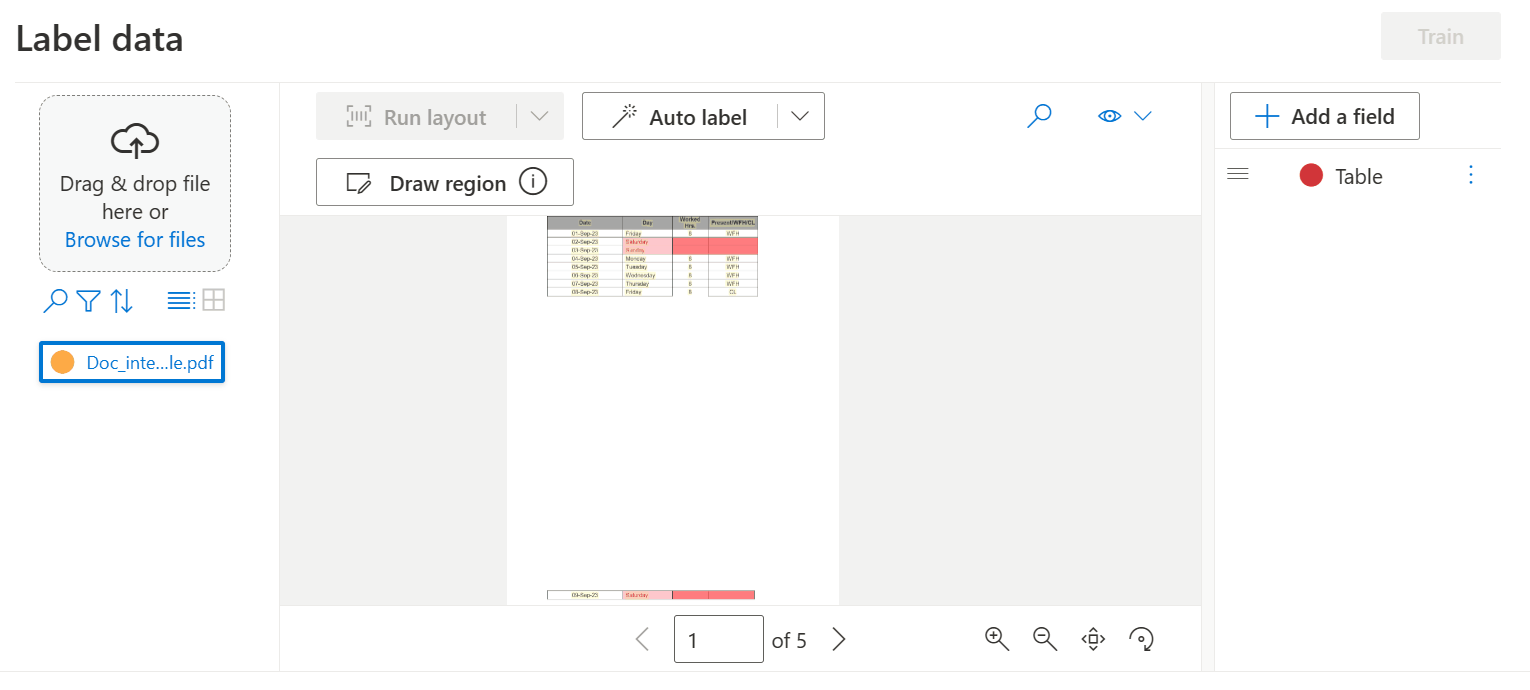This screenshot has height=690, width=1530.
Task: Click the cloud upload icon
Action: [x=135, y=141]
